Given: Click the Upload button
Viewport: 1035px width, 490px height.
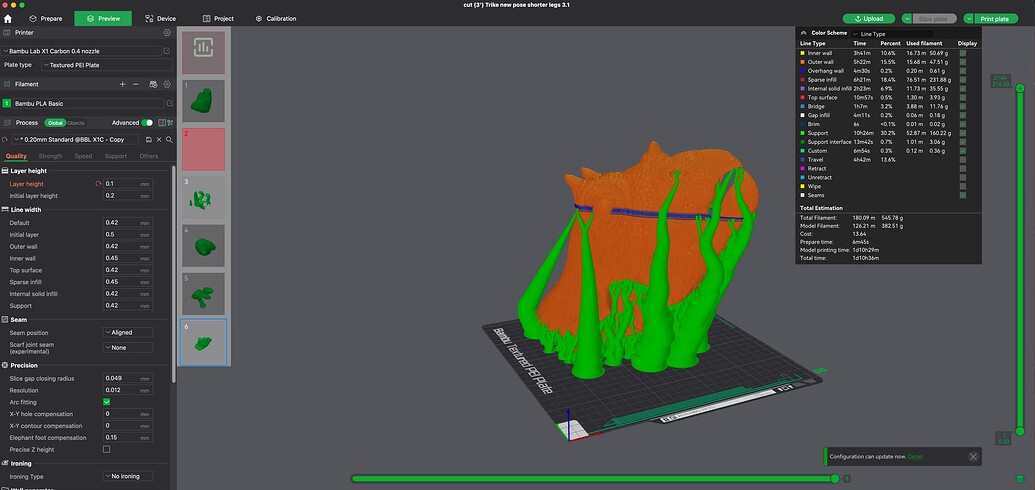Looking at the screenshot, I should point(869,19).
